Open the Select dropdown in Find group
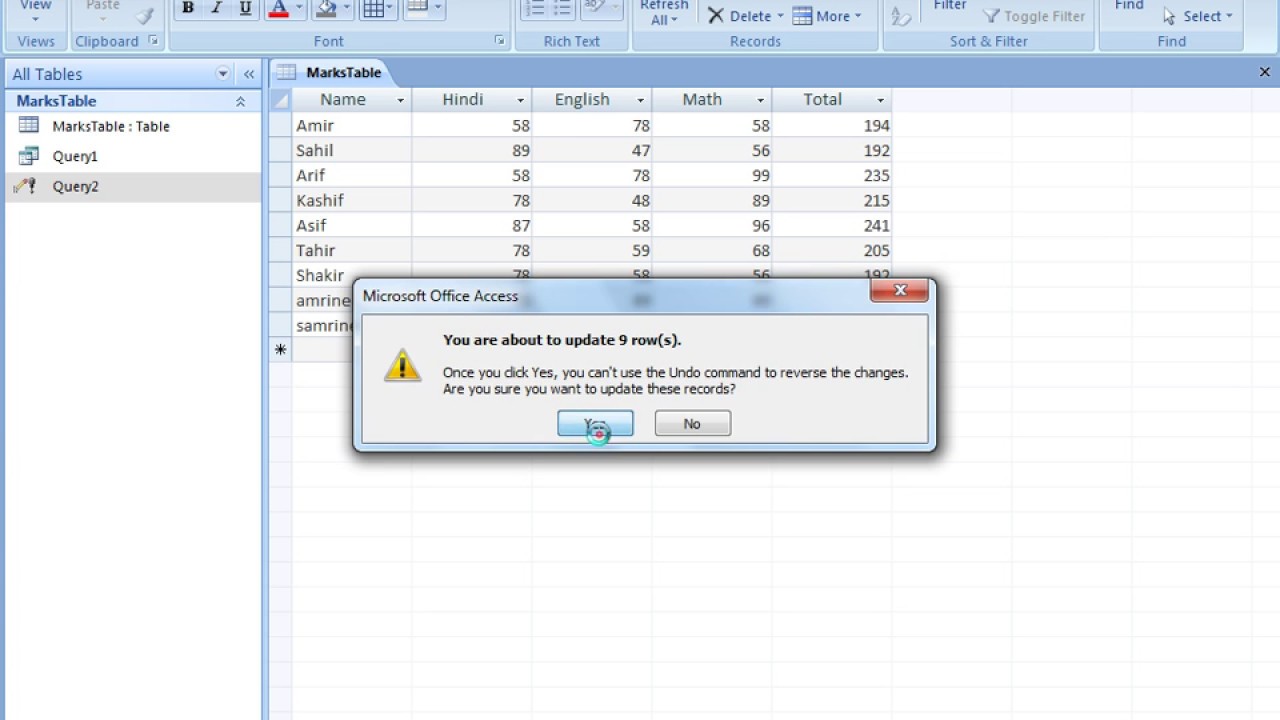Viewport: 1280px width, 720px height. [1199, 16]
